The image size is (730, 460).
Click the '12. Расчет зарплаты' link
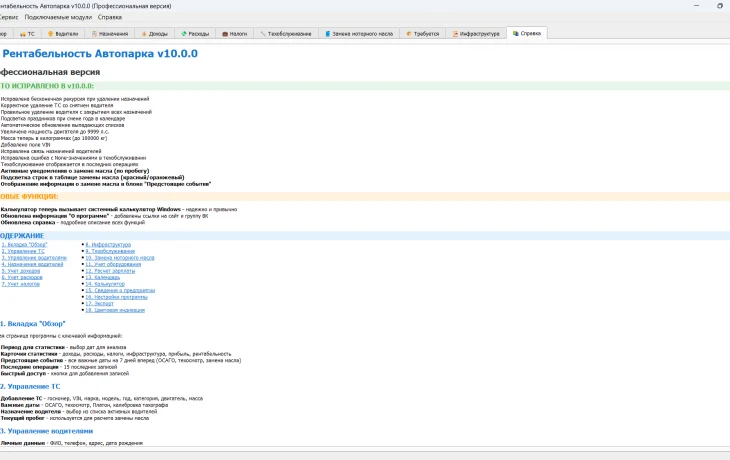[110, 271]
